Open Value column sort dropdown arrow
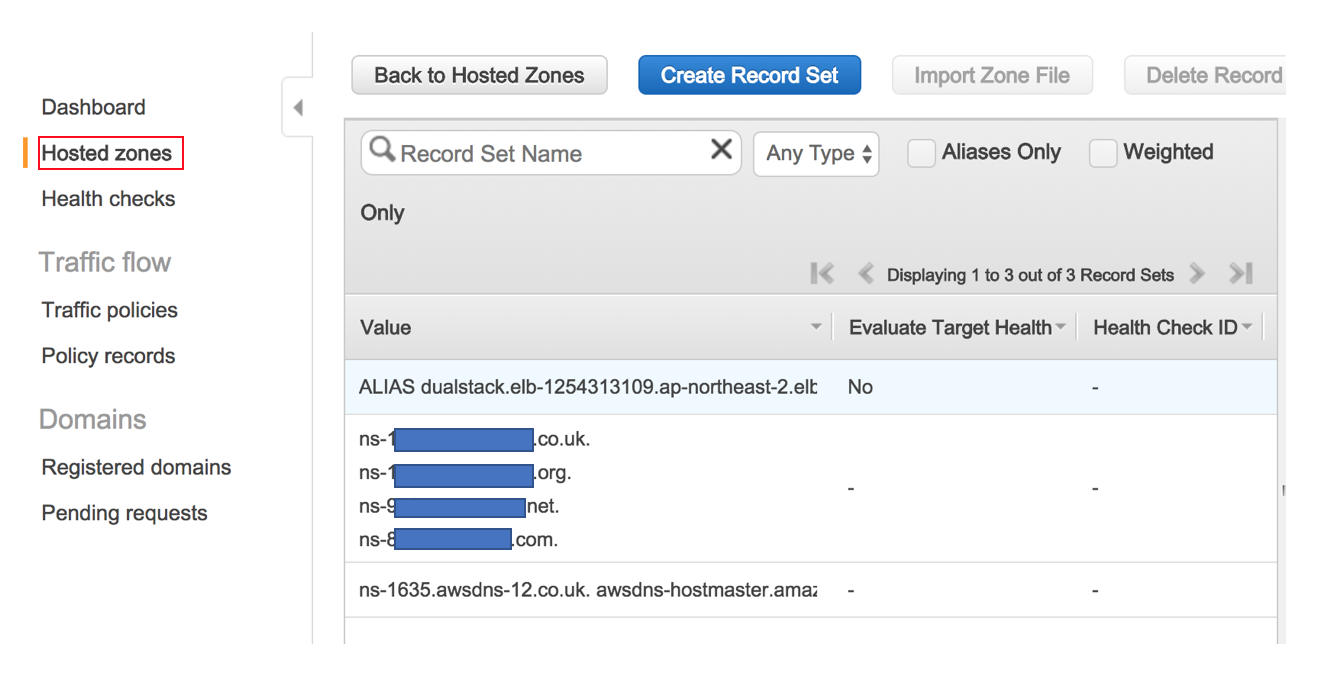 point(816,327)
